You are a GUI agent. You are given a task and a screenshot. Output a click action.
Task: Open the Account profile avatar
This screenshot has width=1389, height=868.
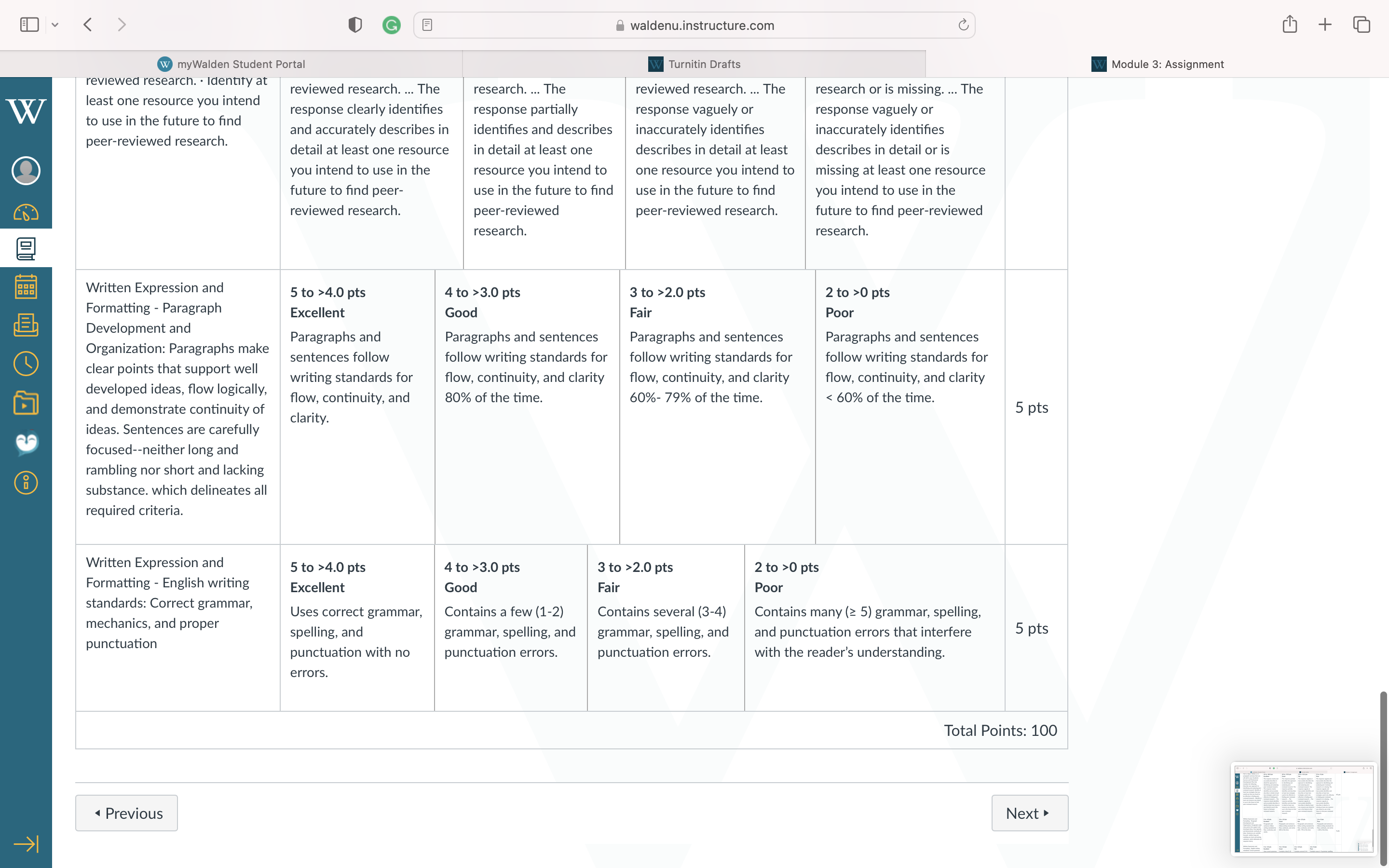(x=26, y=171)
